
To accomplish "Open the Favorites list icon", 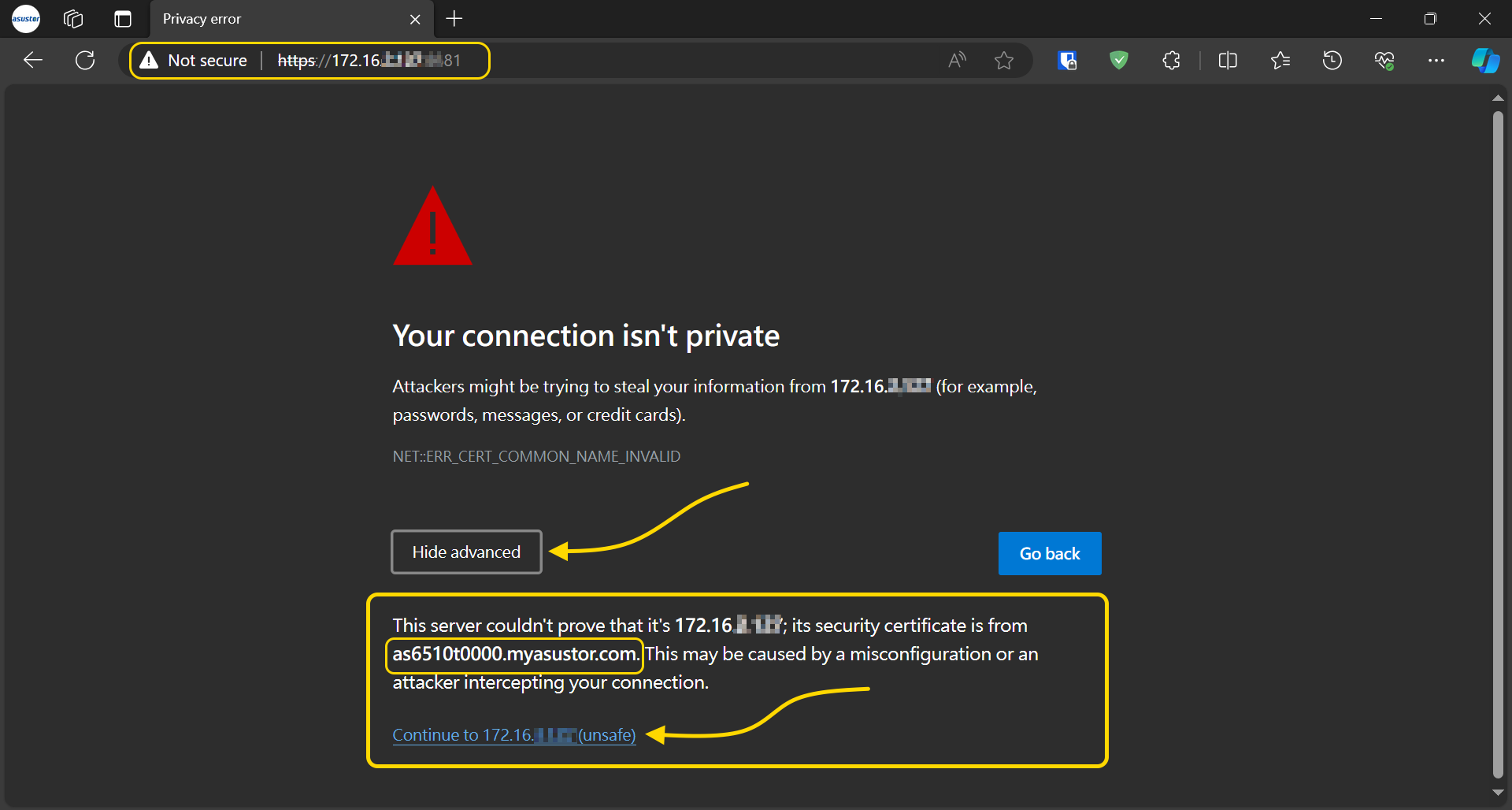I will (x=1280, y=60).
